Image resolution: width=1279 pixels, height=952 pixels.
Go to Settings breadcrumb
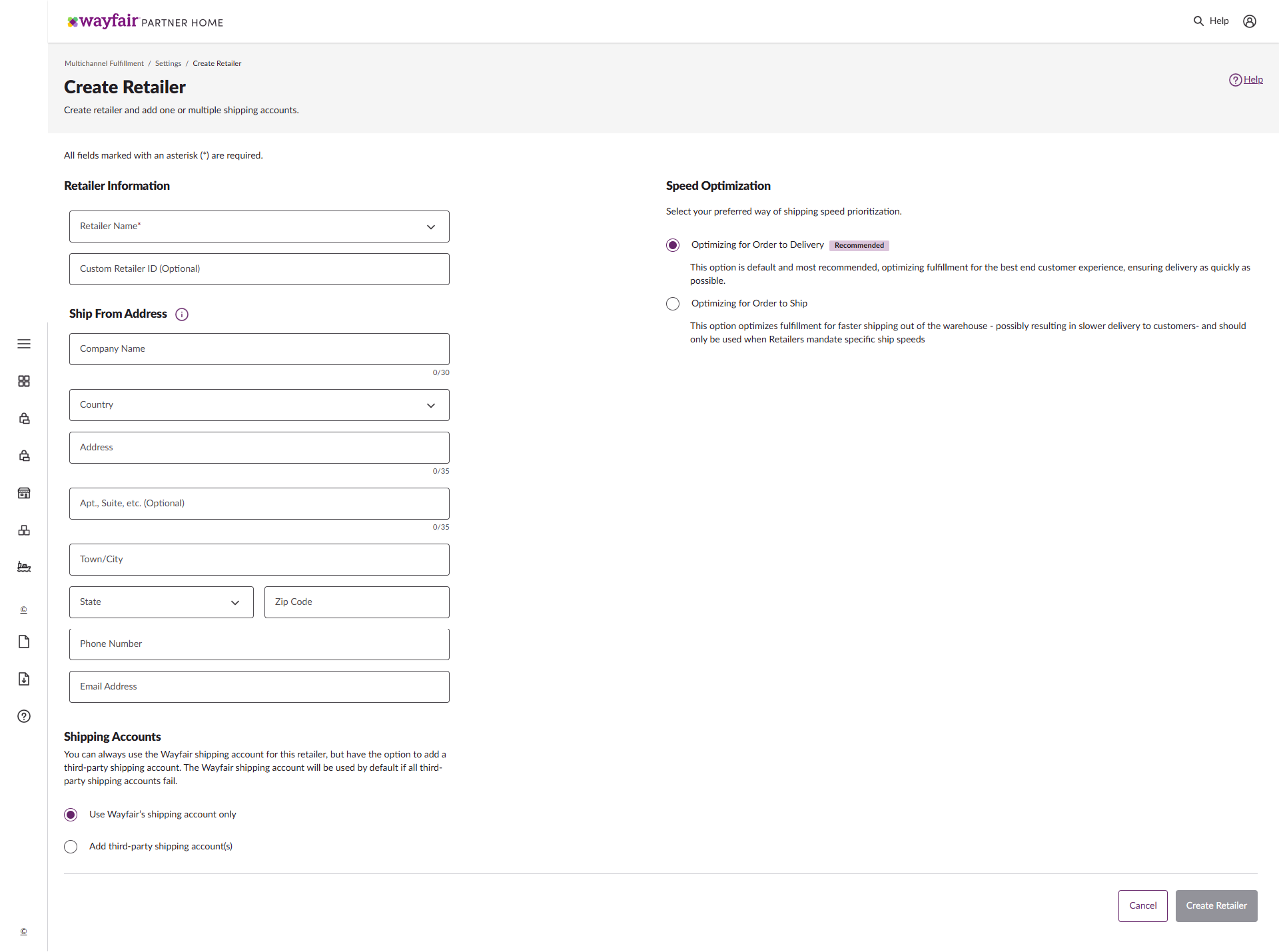click(168, 63)
